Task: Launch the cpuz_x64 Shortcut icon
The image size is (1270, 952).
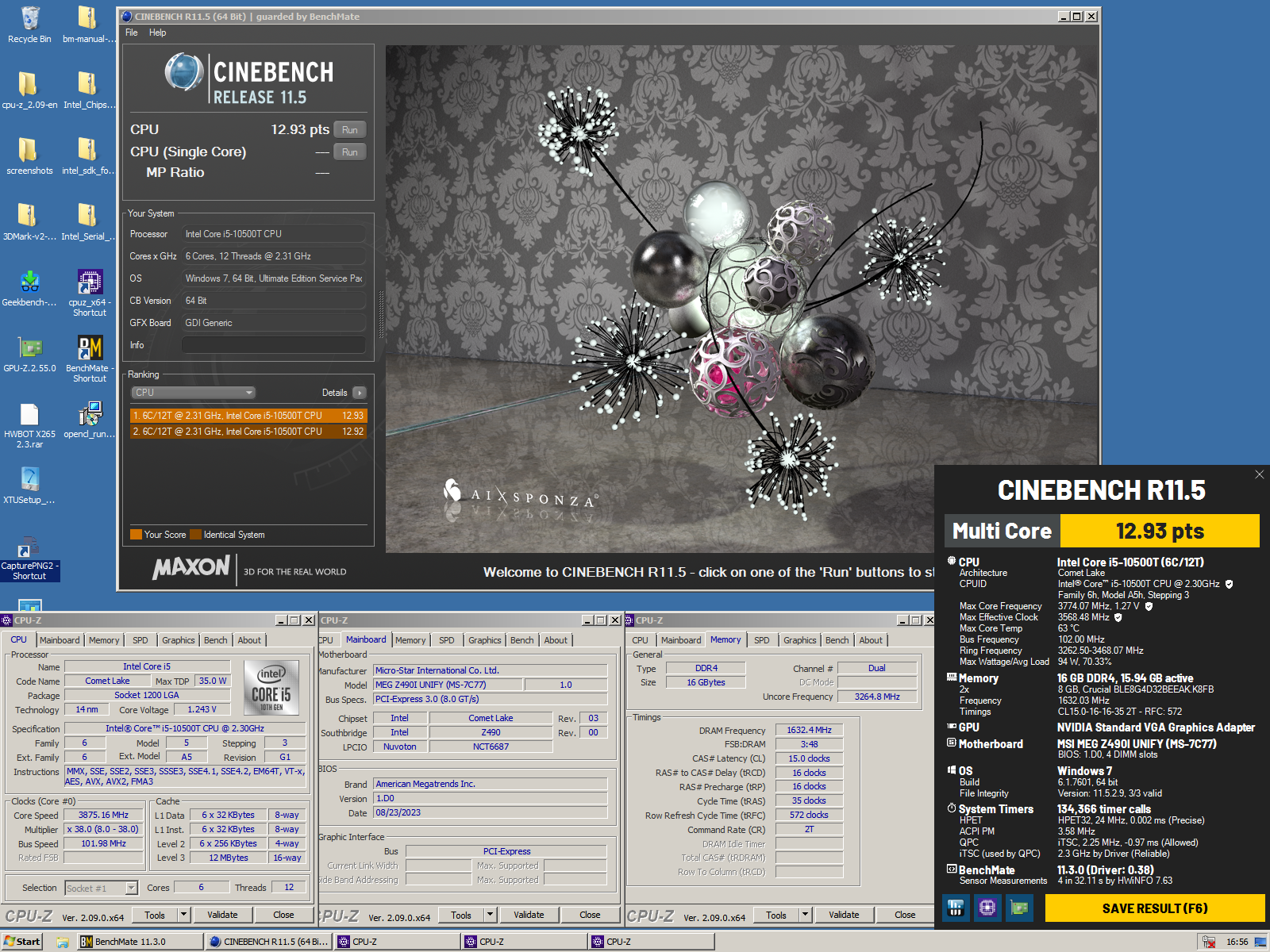Action: pyautogui.click(x=89, y=294)
